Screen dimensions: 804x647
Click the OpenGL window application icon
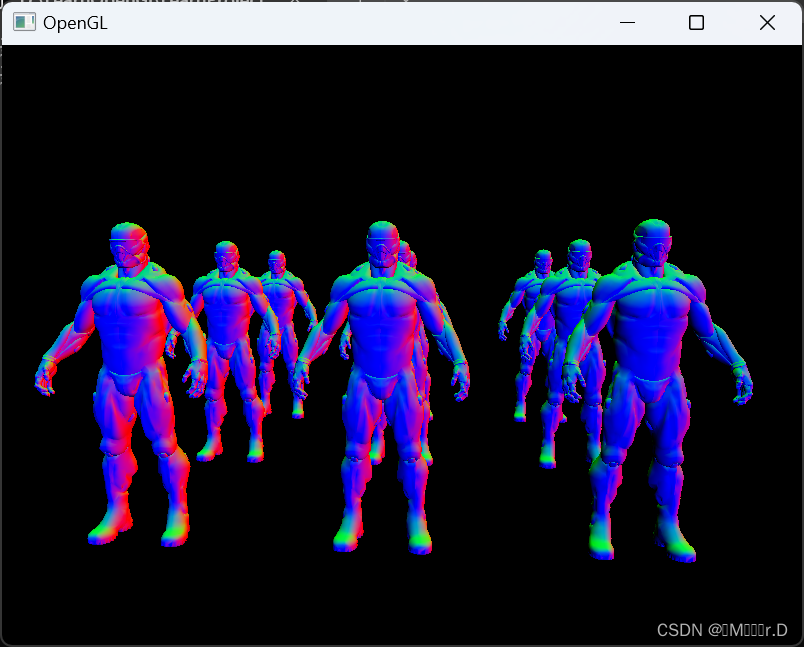pyautogui.click(x=24, y=23)
